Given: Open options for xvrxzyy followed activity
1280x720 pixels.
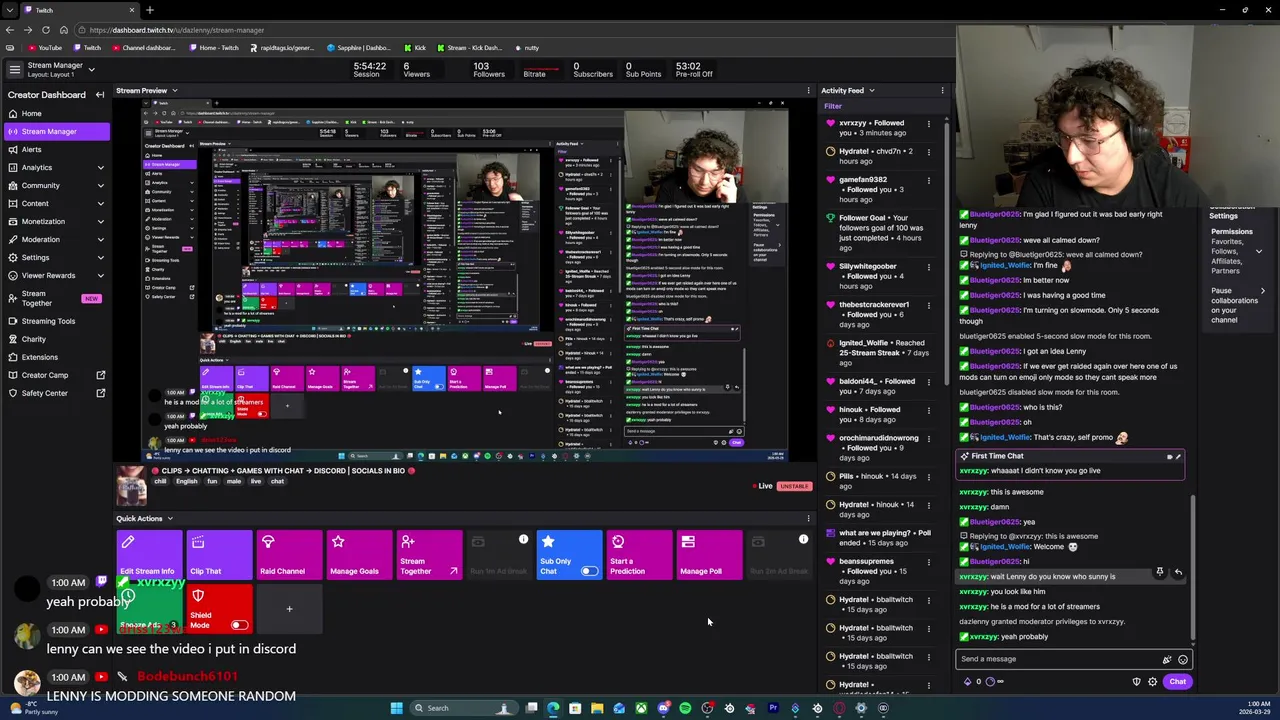Looking at the screenshot, I should click(929, 124).
